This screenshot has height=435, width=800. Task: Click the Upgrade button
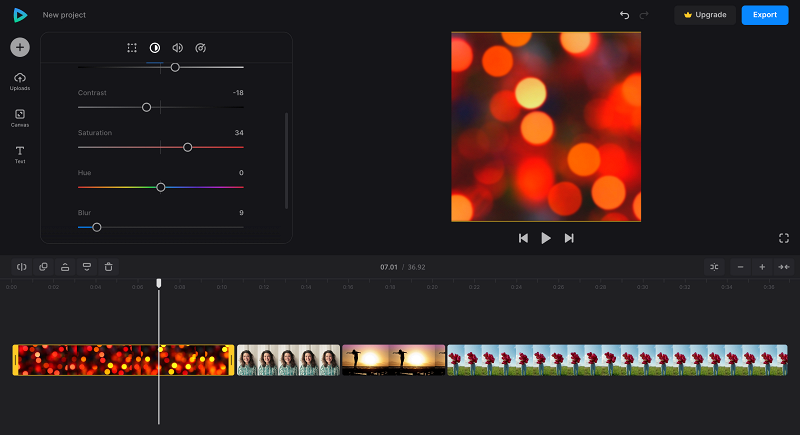click(x=705, y=15)
